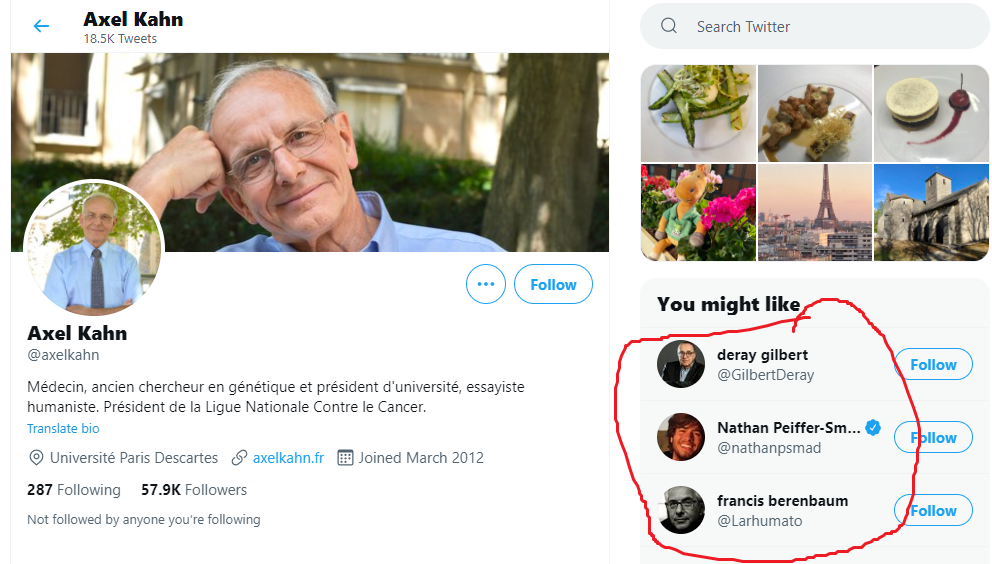992x564 pixels.
Task: Open francis berenbaum's profile avatar
Action: pyautogui.click(x=681, y=510)
